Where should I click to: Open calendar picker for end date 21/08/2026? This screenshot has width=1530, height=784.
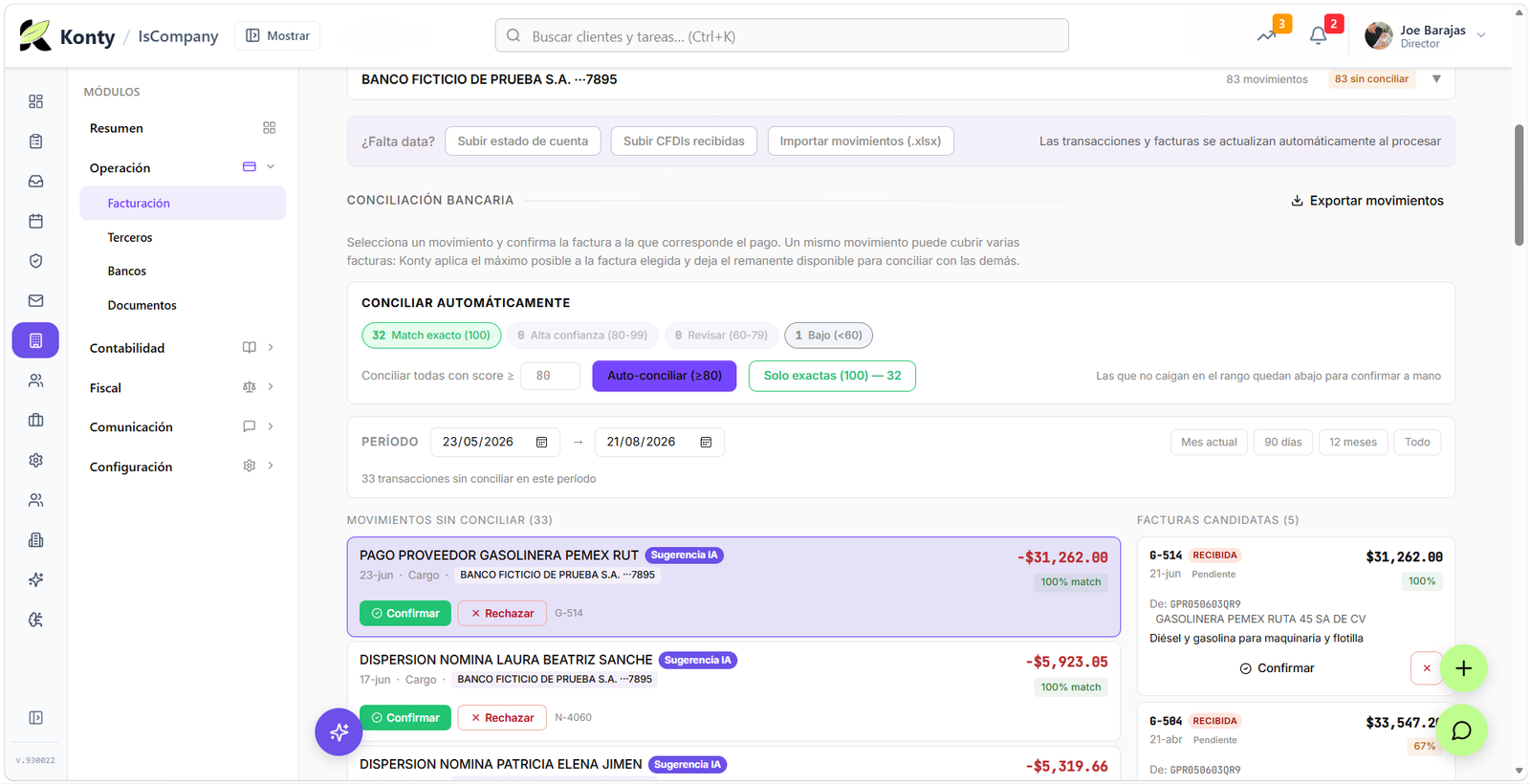(x=706, y=442)
